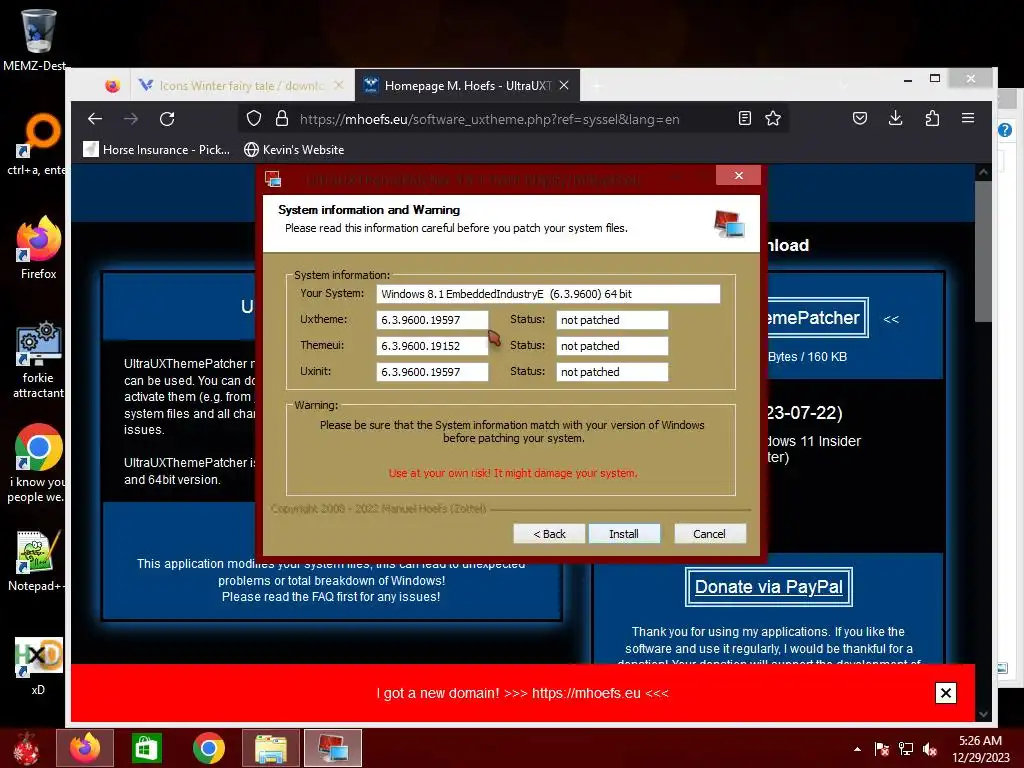1024x768 pixels.
Task: Close the UltraUXThemePatcher dialog with the red X
Action: tap(739, 175)
